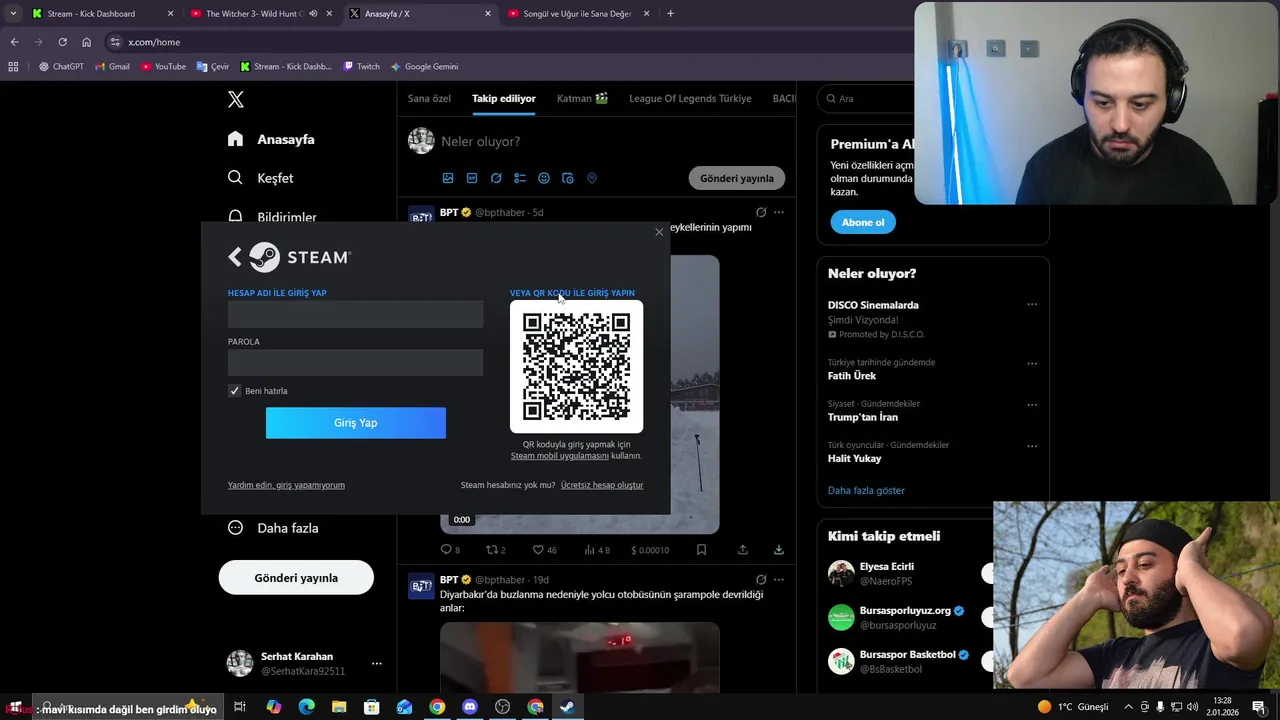Like the BPT post with 46 likes
1280x720 pixels.
point(544,550)
